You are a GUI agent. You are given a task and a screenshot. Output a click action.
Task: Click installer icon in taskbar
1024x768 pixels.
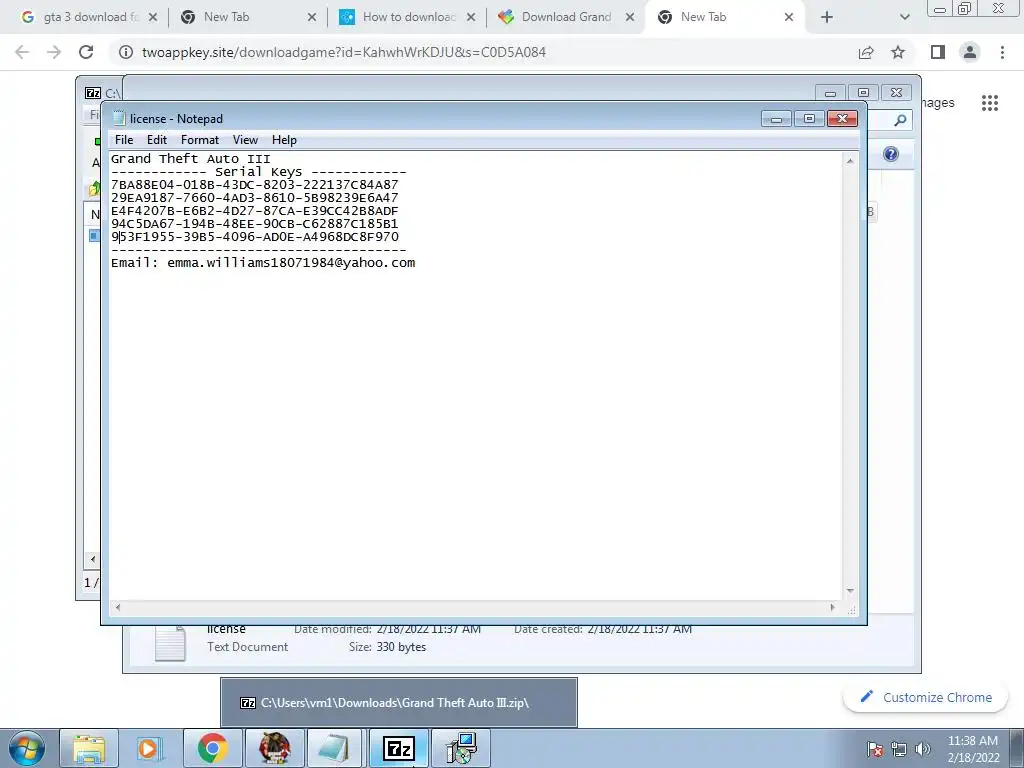[461, 748]
